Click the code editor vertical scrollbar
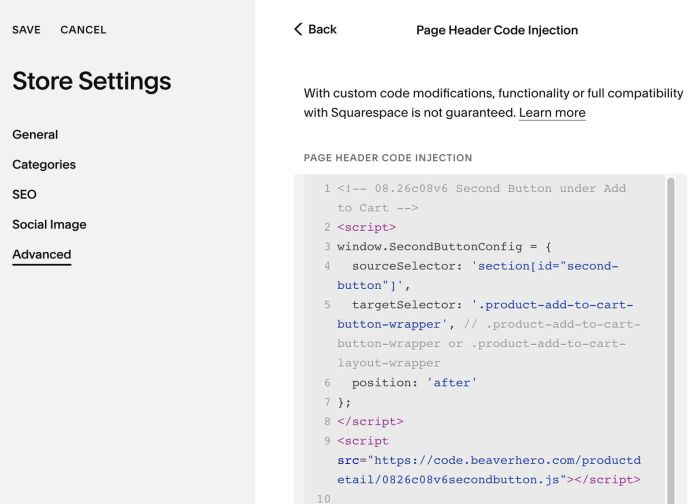The height and width of the screenshot is (504, 700). click(x=671, y=339)
